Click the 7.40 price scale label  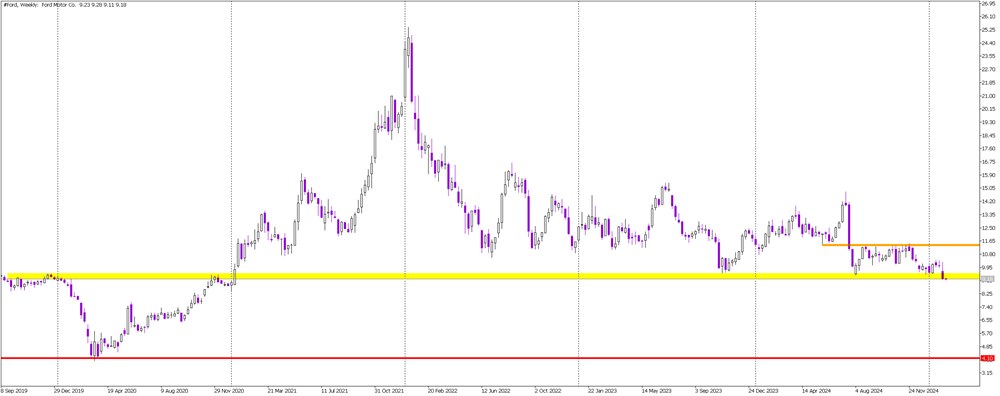[988, 307]
